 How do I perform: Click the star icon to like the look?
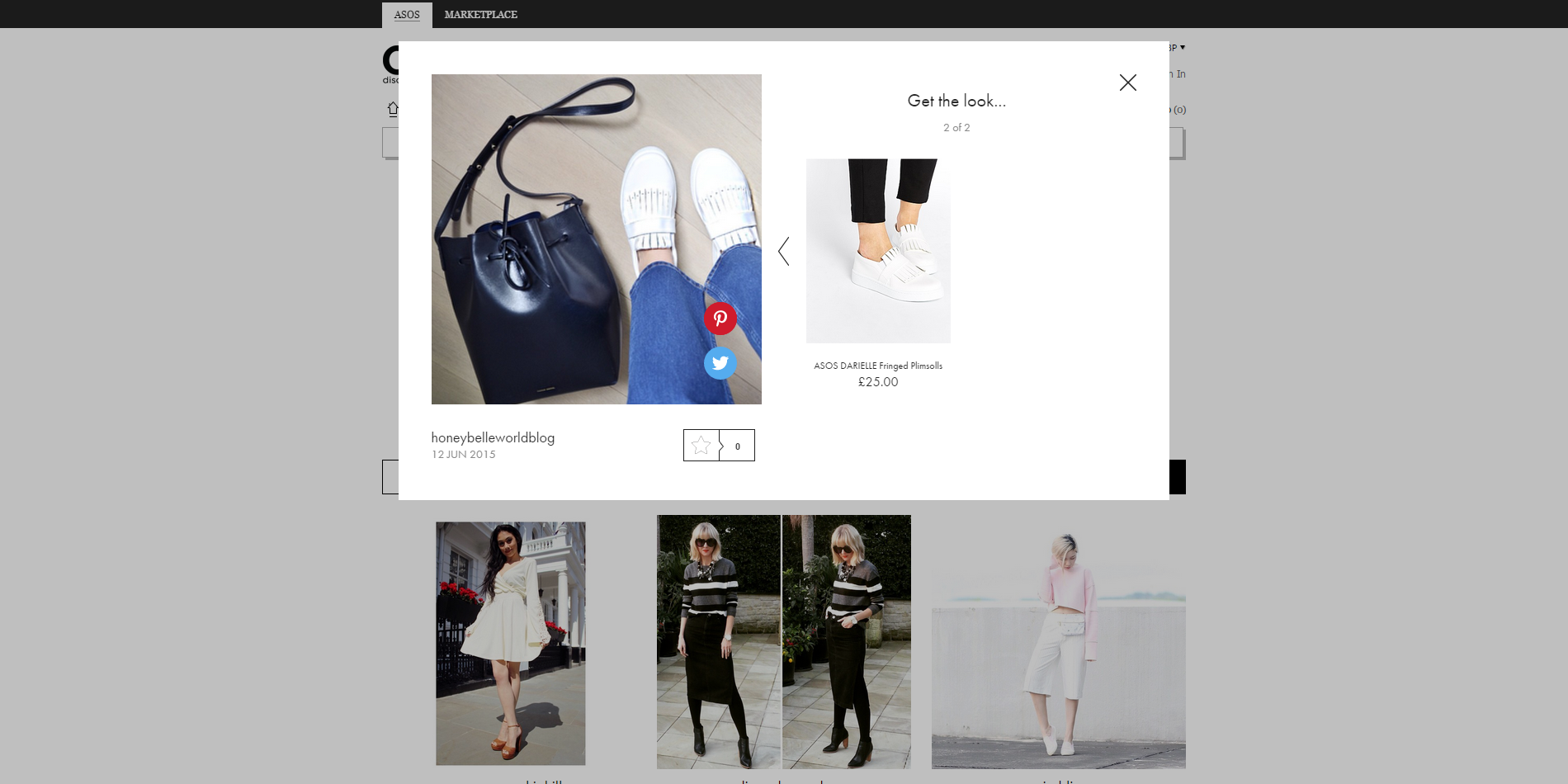701,446
